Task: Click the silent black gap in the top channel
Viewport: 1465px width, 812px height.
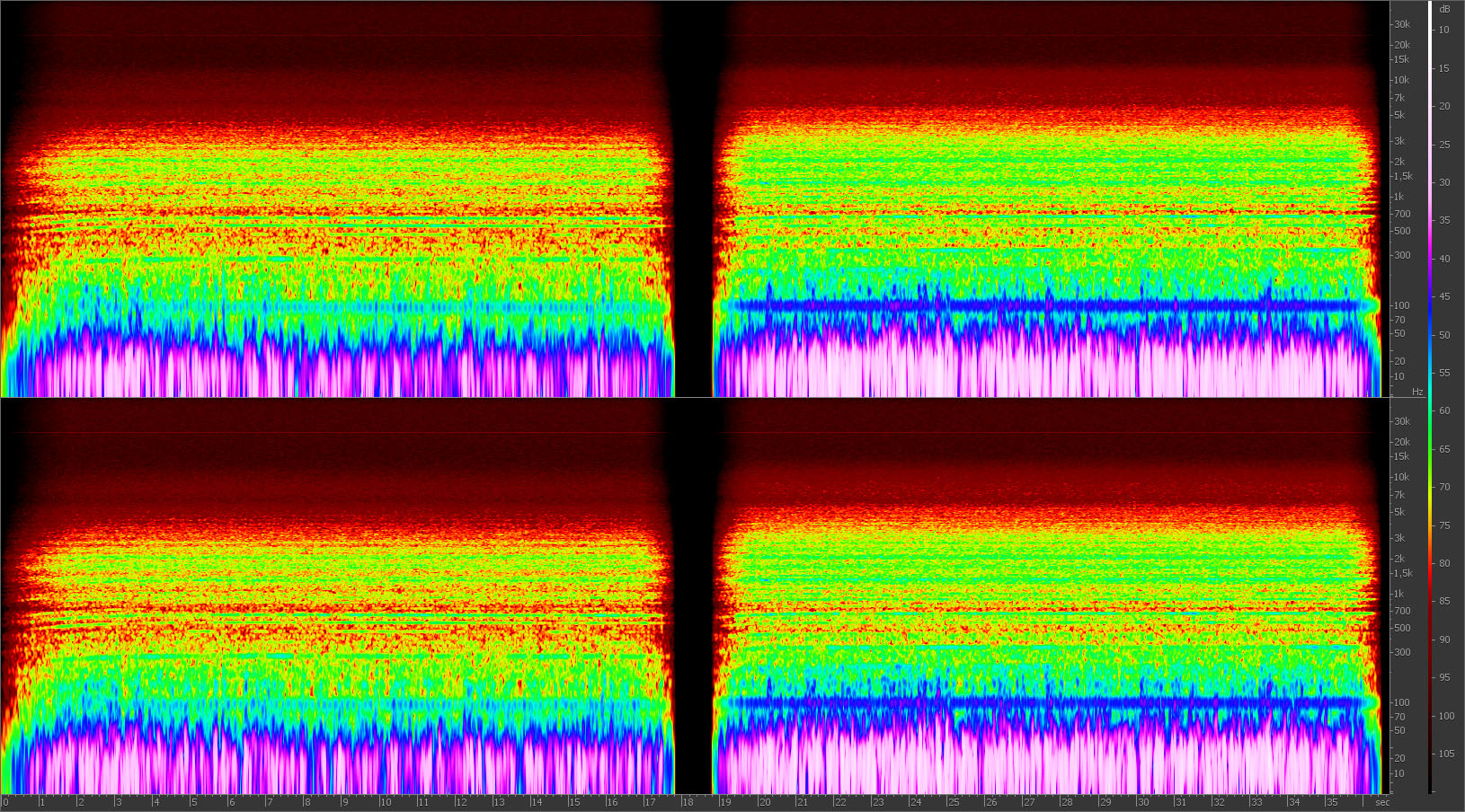Action: [x=692, y=198]
